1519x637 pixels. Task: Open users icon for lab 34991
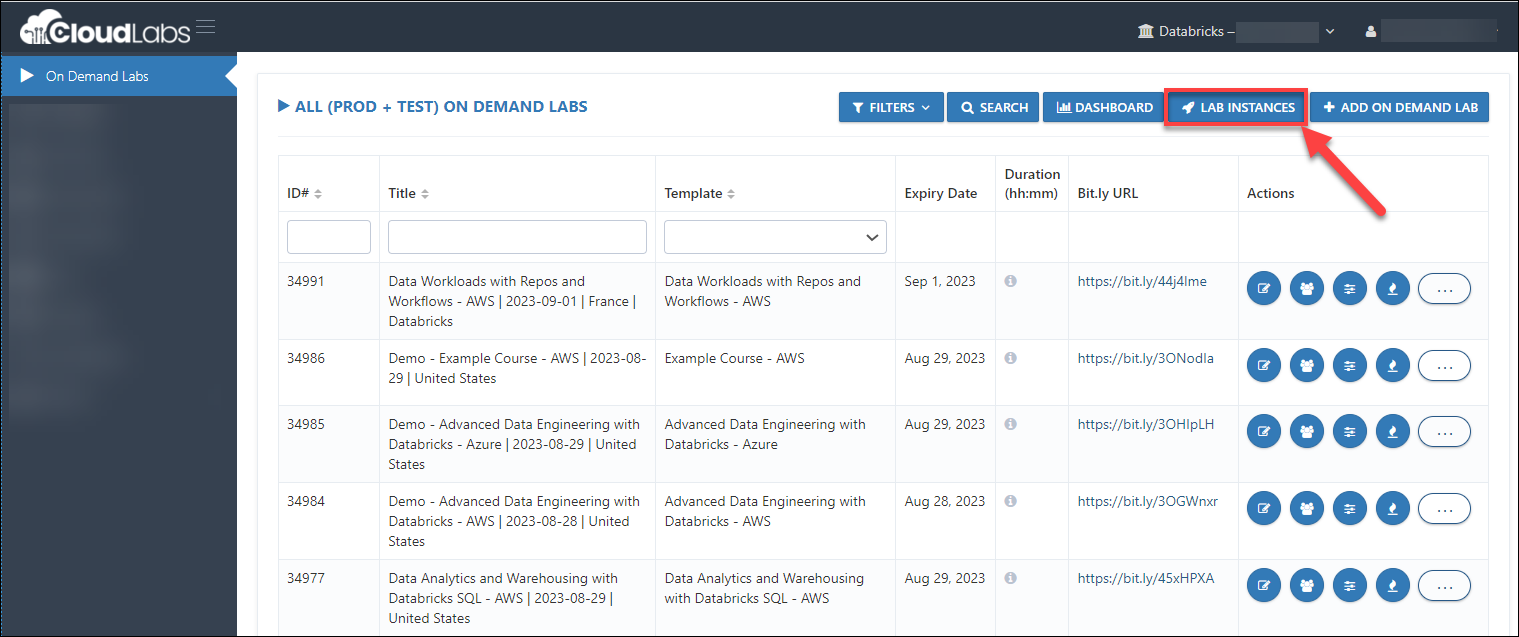click(1307, 289)
